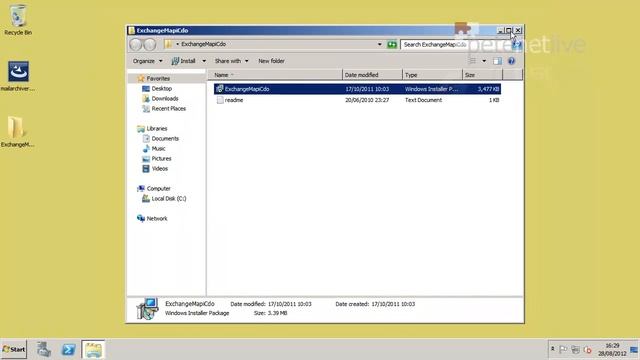The width and height of the screenshot is (640, 360).
Task: Open Server Manager from the taskbar
Action: [44, 349]
